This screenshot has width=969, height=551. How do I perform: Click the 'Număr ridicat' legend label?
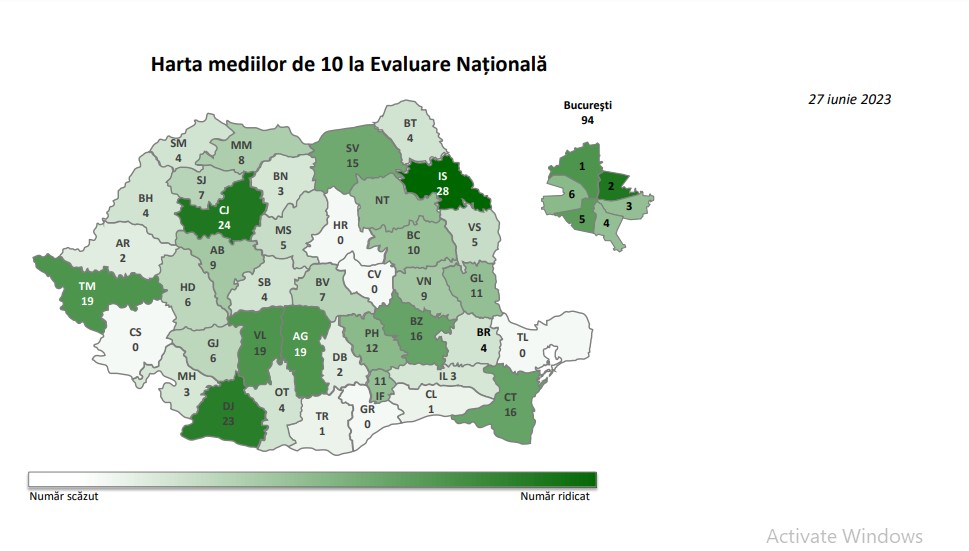[x=555, y=495]
